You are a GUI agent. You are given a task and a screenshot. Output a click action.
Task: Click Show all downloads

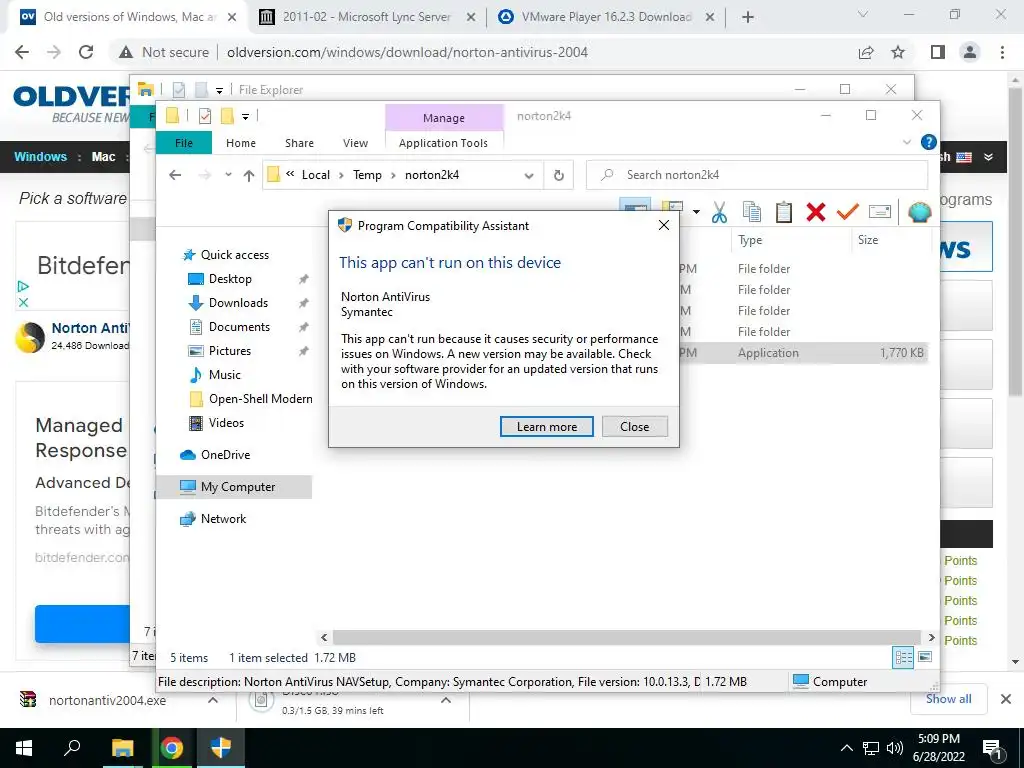click(x=948, y=699)
